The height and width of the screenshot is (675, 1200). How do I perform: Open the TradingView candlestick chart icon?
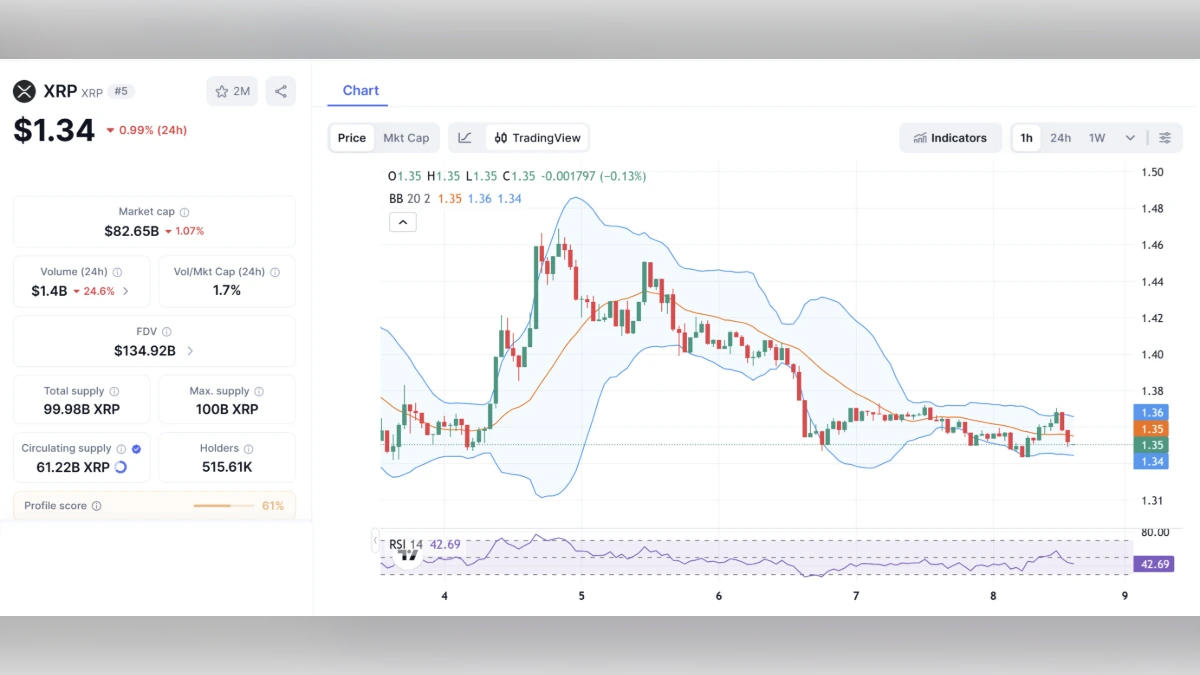[501, 137]
